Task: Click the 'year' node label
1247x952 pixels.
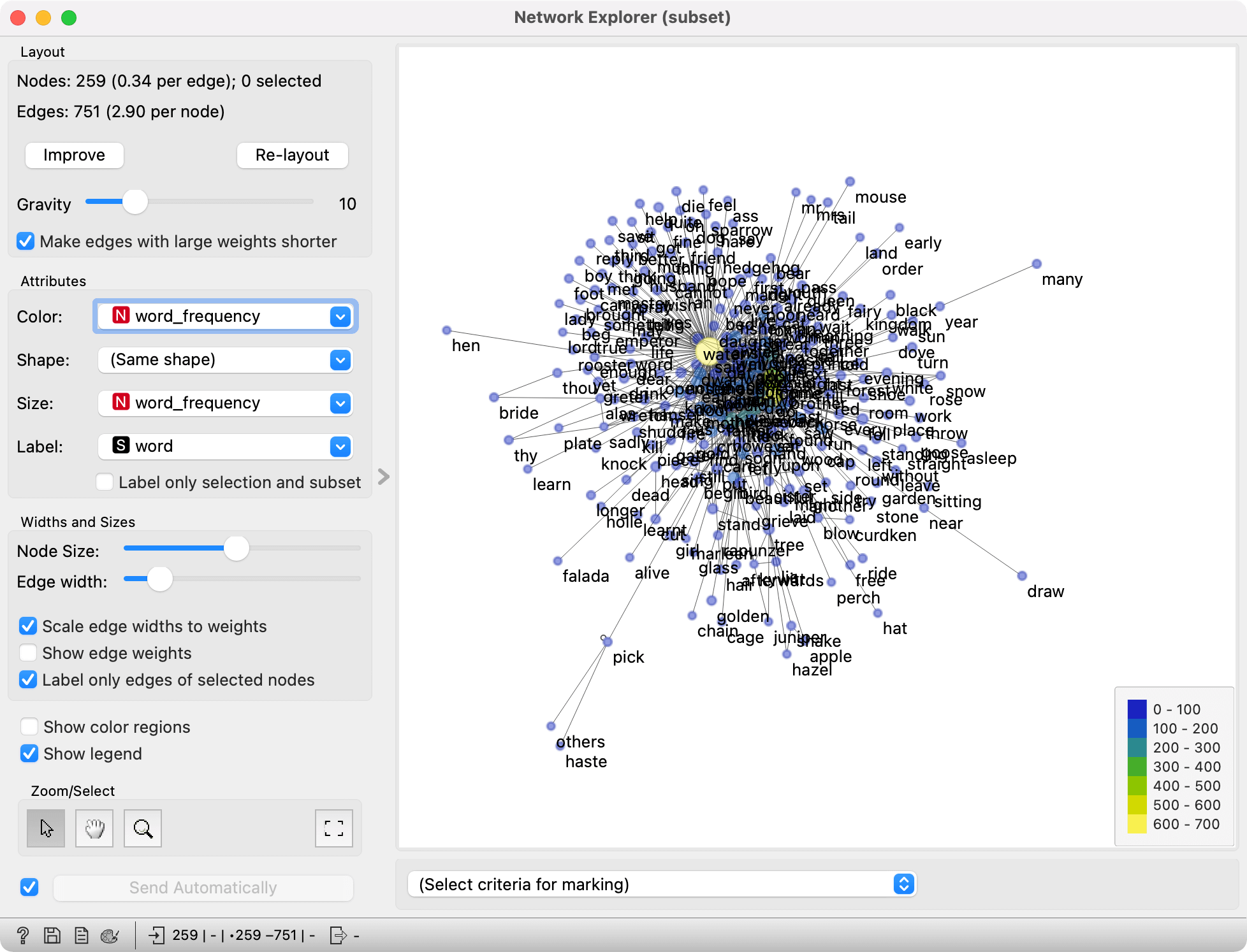Action: (961, 322)
